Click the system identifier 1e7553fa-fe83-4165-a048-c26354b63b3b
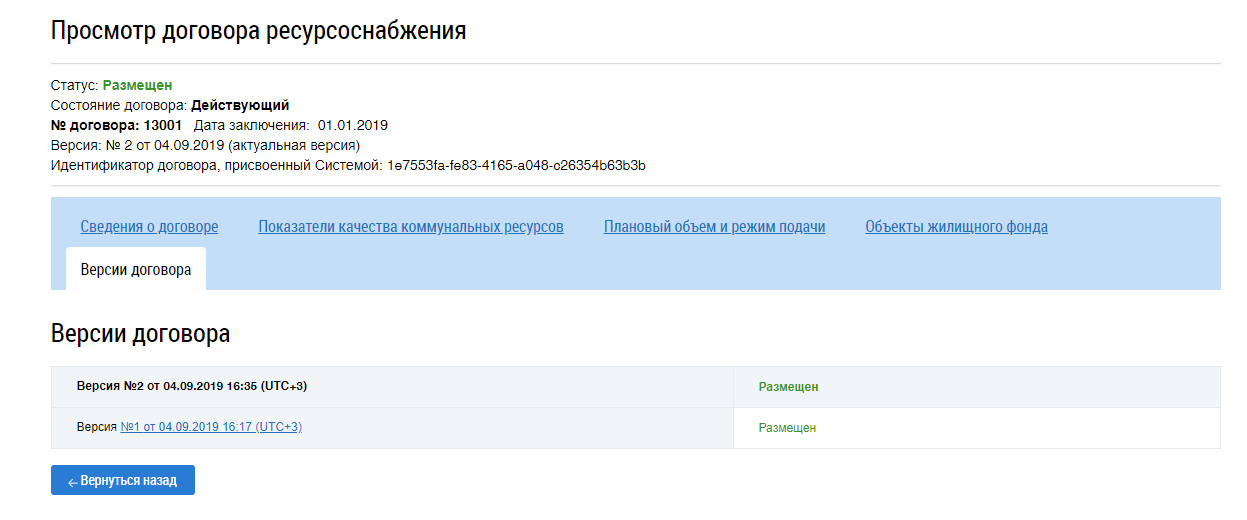 coord(516,166)
